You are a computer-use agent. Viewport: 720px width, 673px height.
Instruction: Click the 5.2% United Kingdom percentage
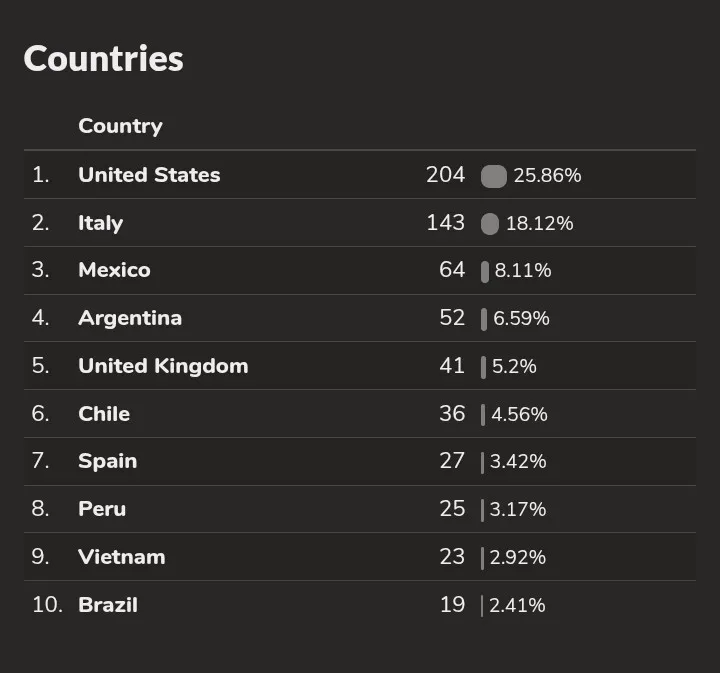515,367
